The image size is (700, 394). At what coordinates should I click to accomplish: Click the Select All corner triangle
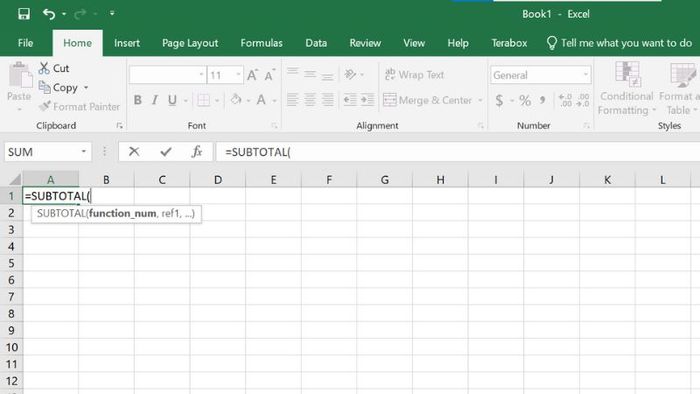15,179
